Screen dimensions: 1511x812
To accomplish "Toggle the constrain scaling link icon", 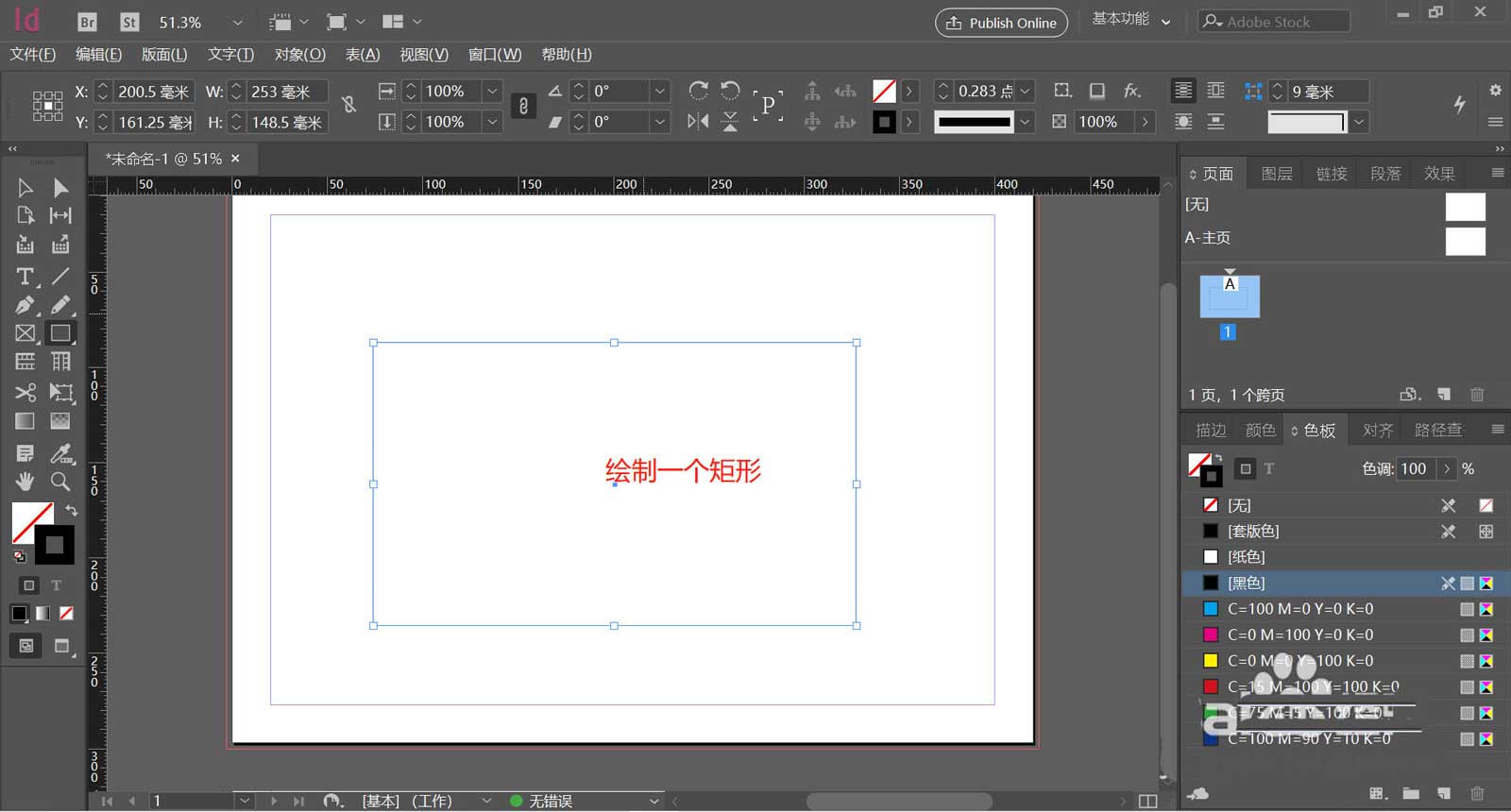I will point(523,106).
